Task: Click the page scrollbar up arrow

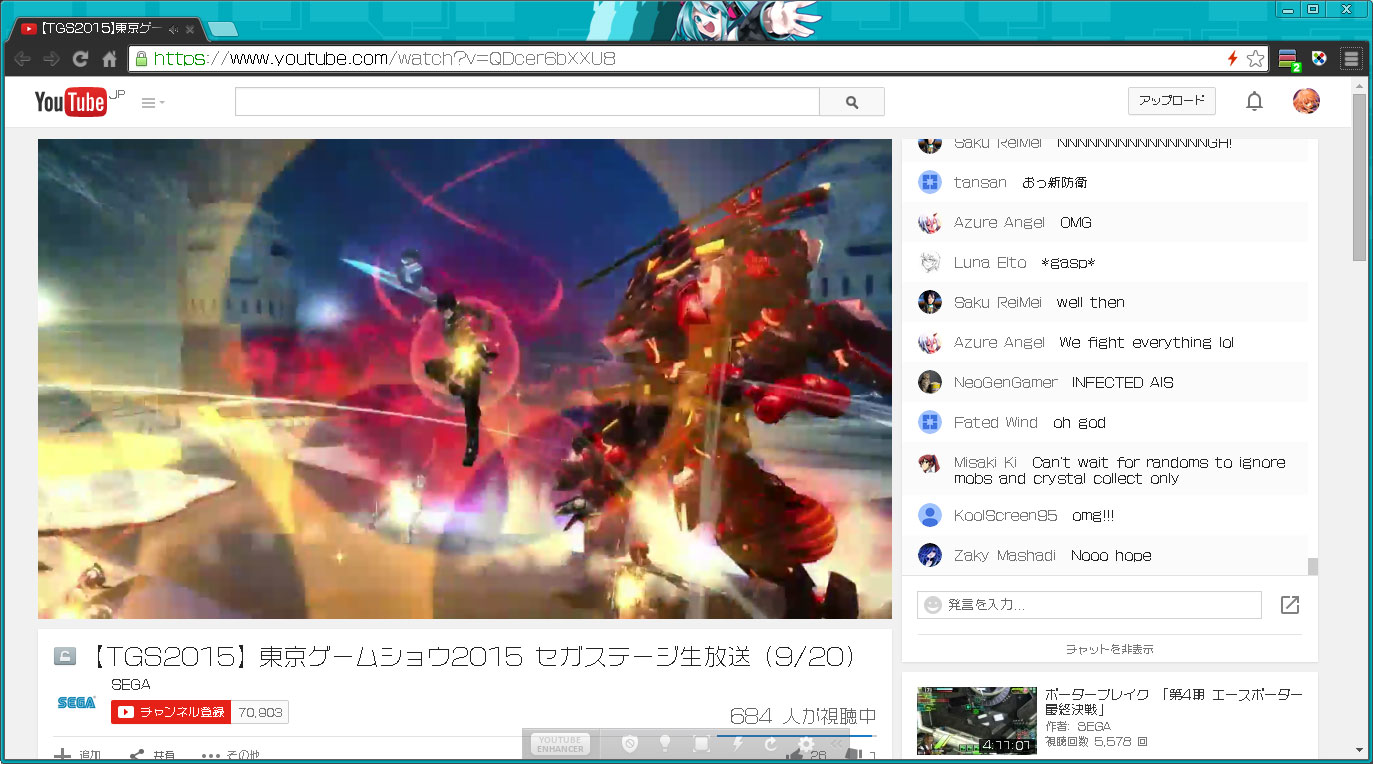Action: click(x=1359, y=85)
